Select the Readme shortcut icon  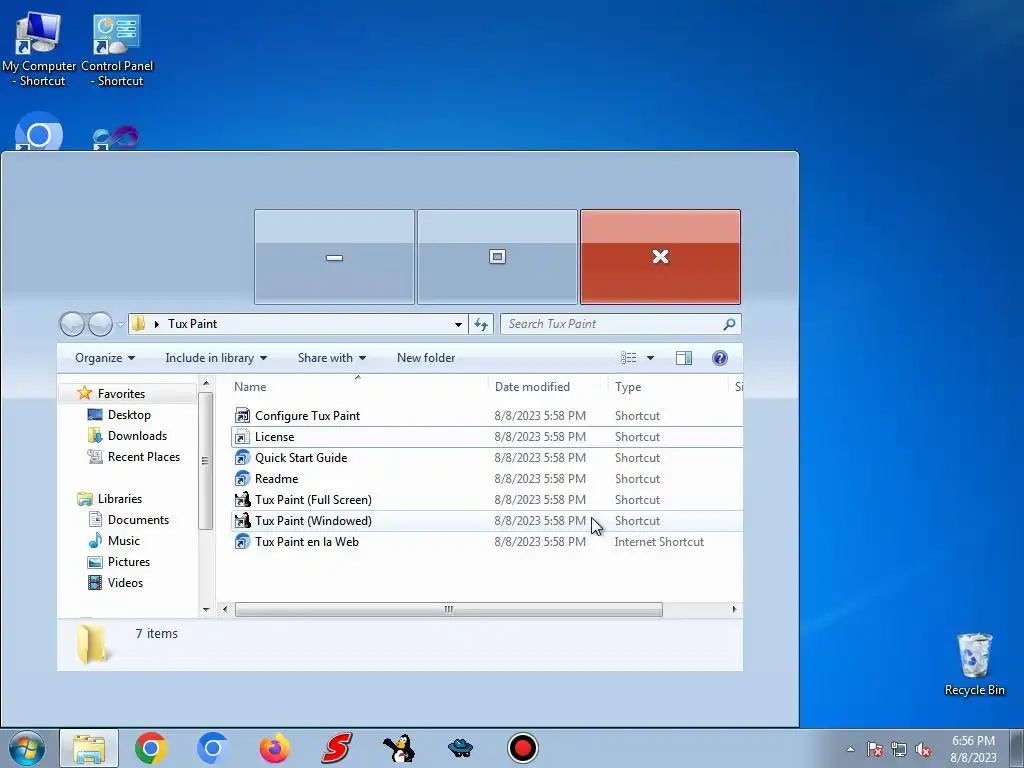pos(242,479)
